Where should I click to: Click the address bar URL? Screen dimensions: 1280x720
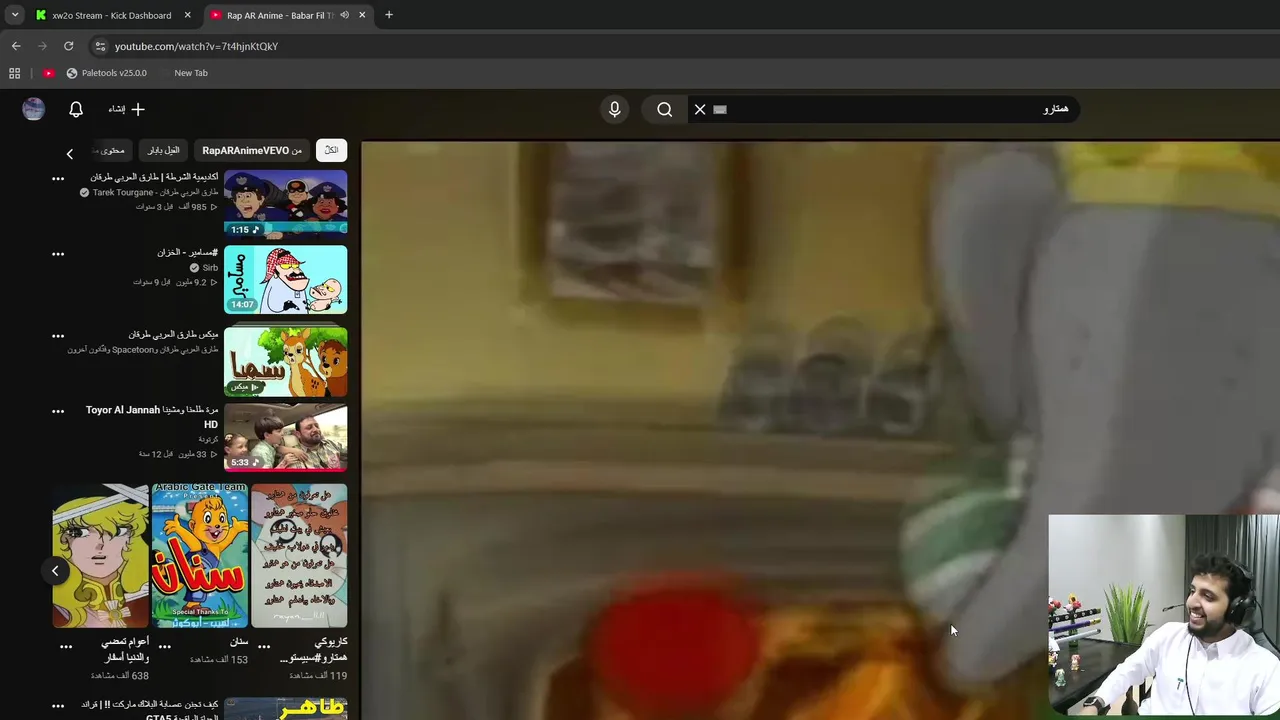(x=196, y=46)
